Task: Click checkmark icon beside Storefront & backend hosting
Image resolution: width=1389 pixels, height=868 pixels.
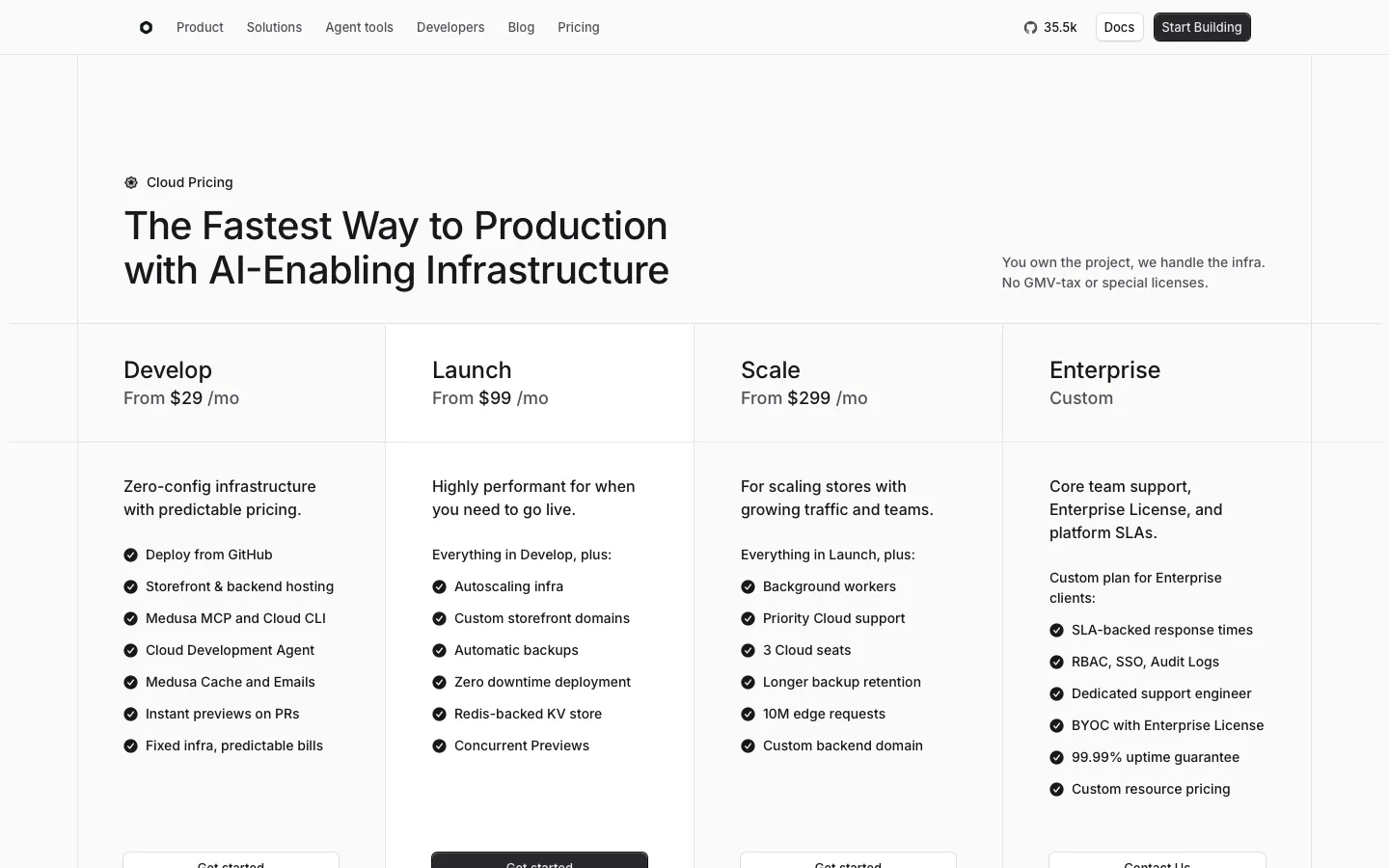Action: pyautogui.click(x=130, y=586)
